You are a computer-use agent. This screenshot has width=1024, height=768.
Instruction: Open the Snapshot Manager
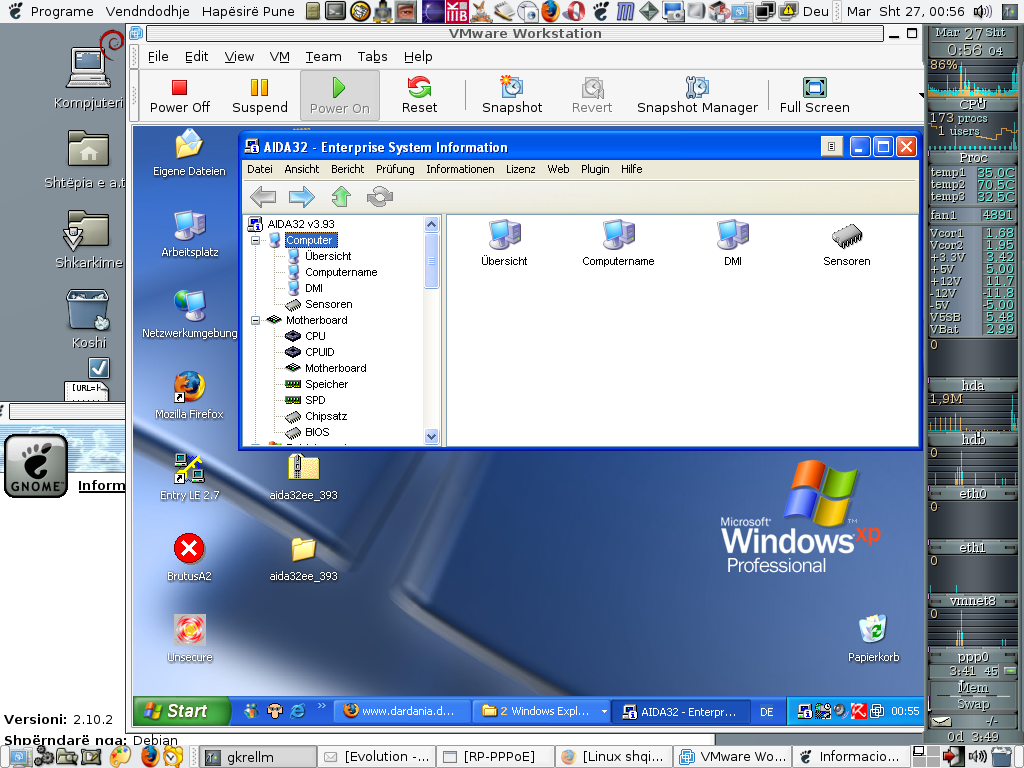(x=697, y=96)
